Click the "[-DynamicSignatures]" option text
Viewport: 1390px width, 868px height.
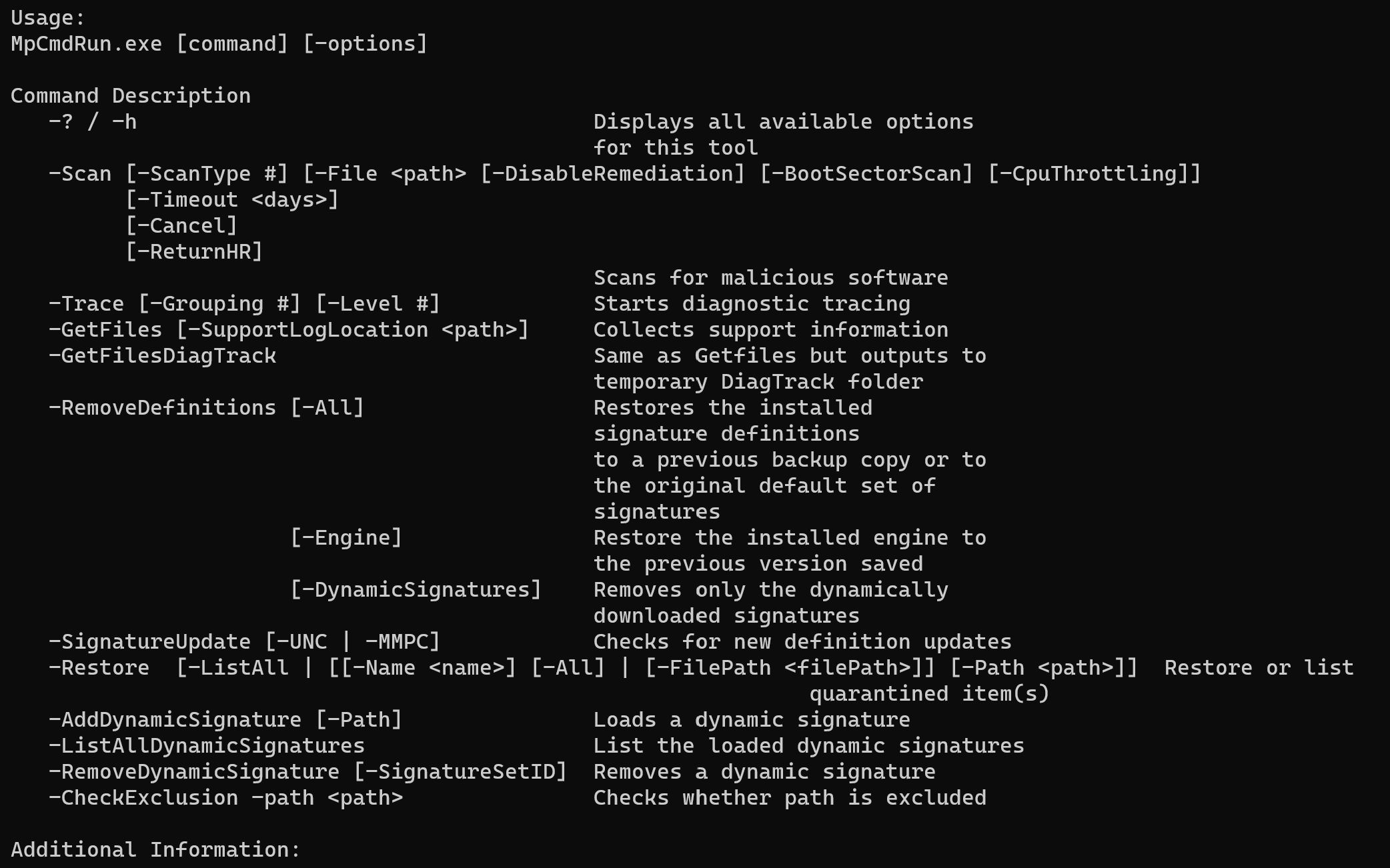(416, 590)
